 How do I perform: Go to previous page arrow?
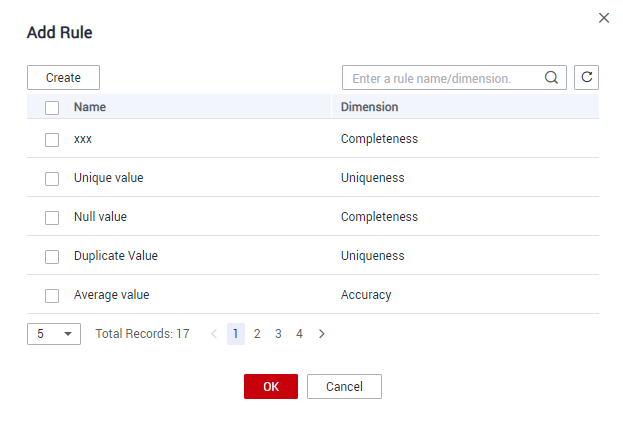(214, 334)
